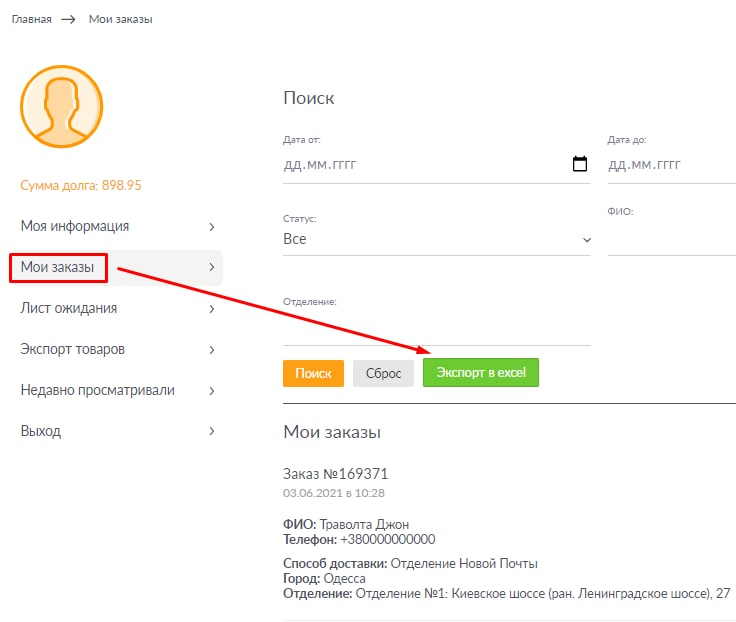Click the ФИО search input field
736x622 pixels.
coord(670,240)
